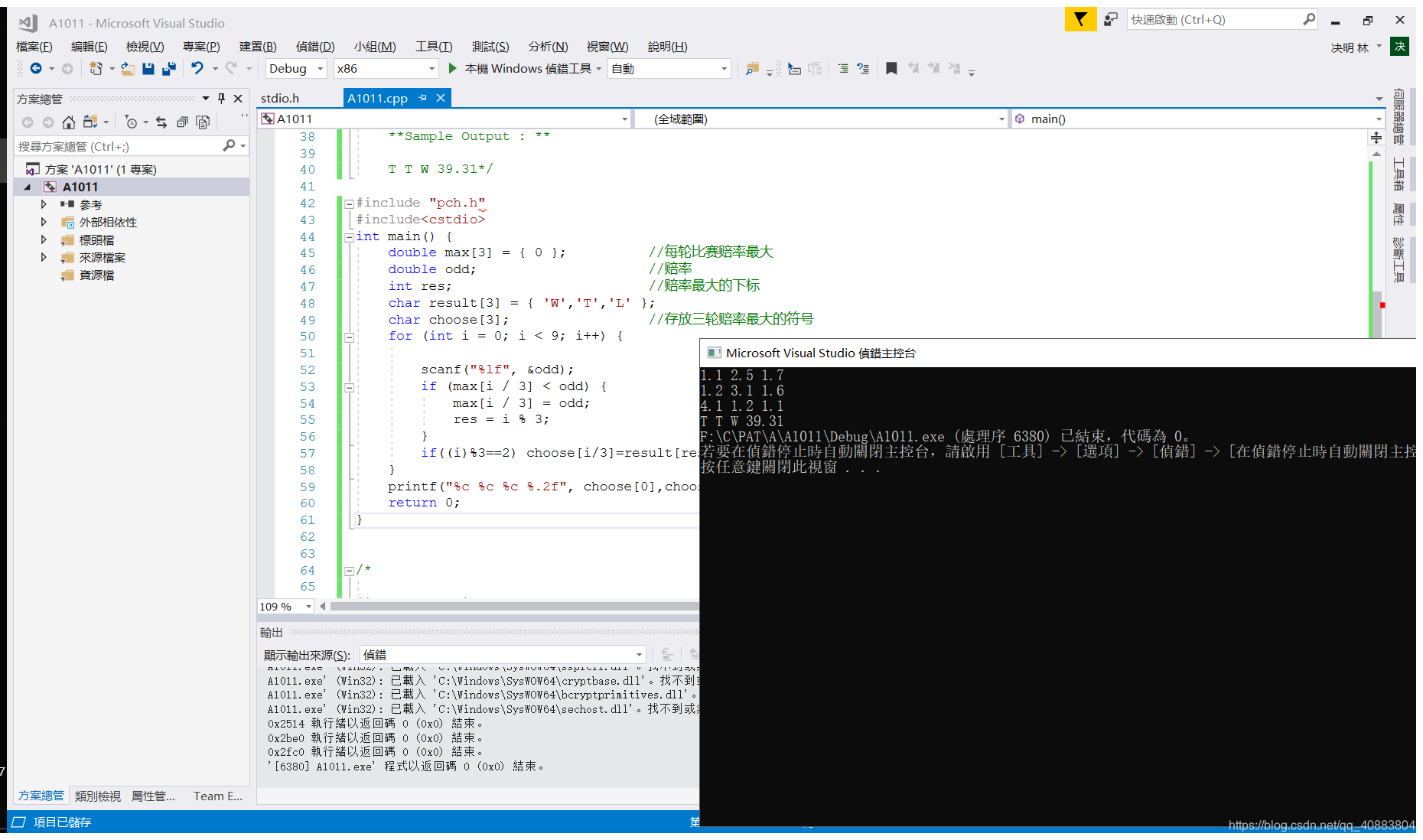Collapse the comment block outline at line 64

point(349,571)
